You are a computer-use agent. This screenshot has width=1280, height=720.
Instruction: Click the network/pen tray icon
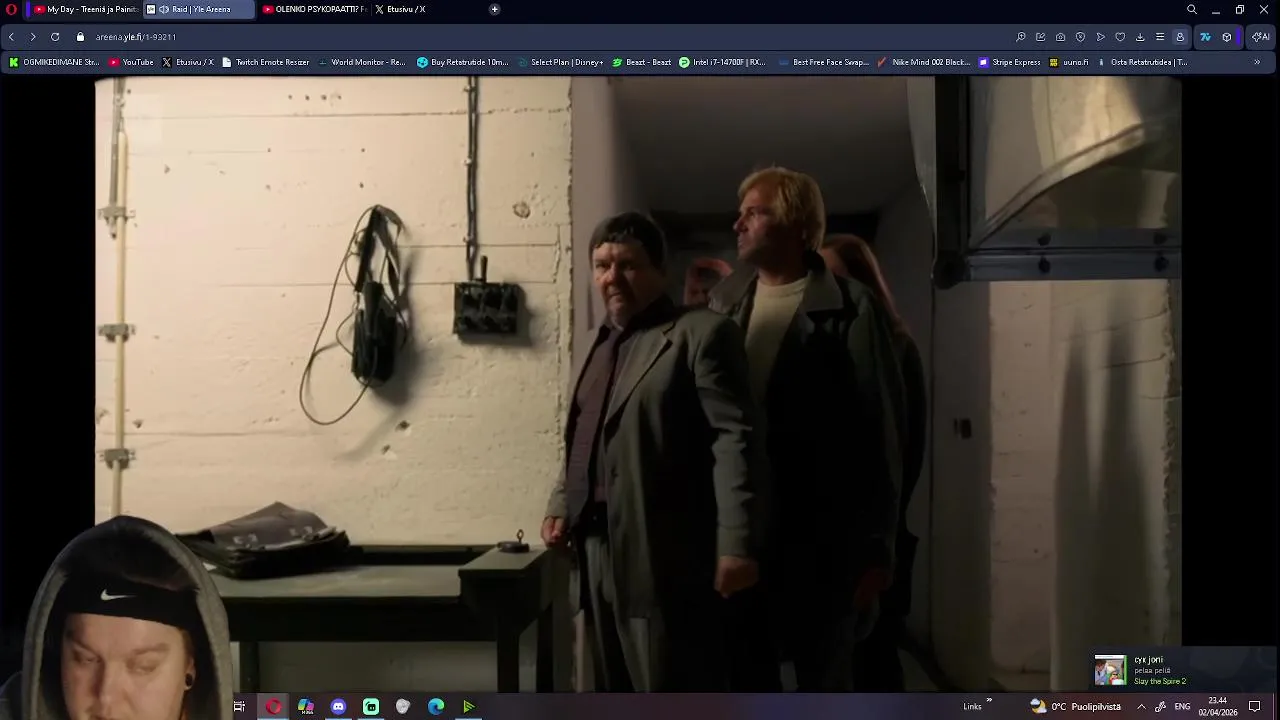(1160, 707)
